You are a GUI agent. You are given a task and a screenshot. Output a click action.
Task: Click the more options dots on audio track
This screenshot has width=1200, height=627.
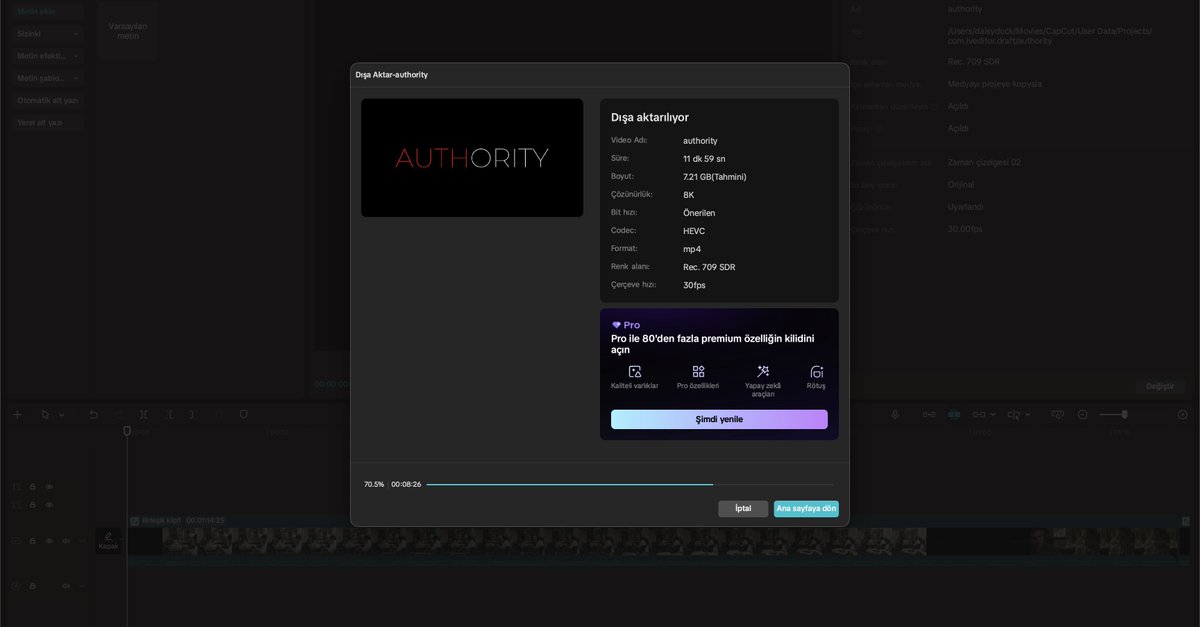click(83, 586)
